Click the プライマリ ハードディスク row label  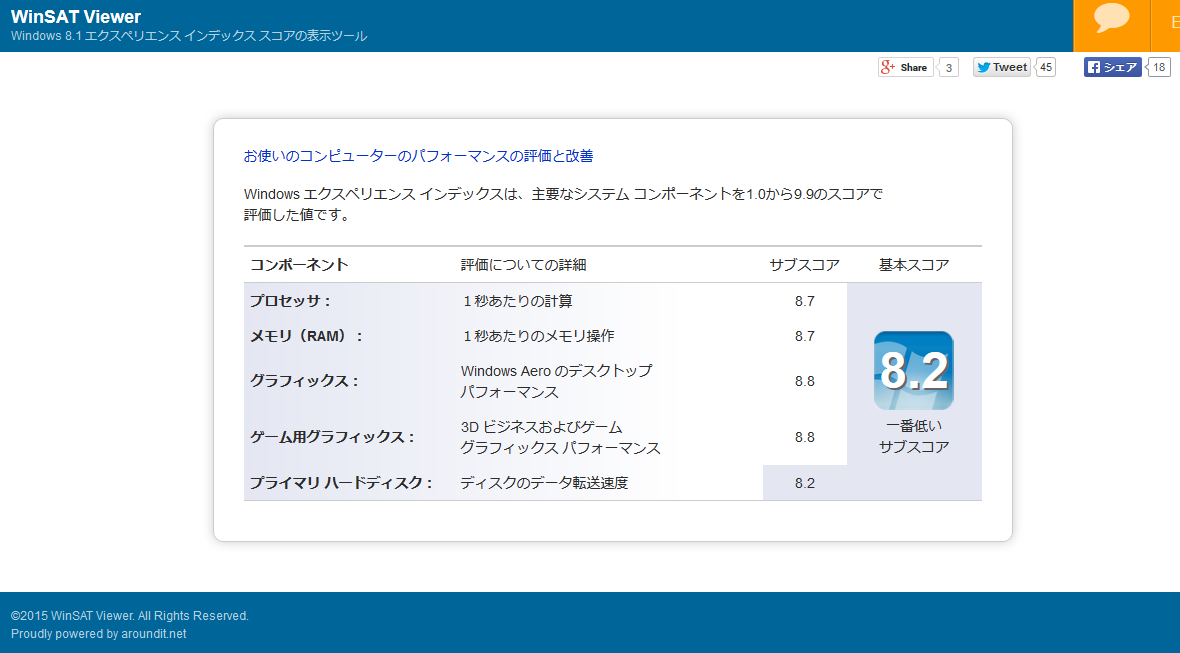pyautogui.click(x=341, y=483)
